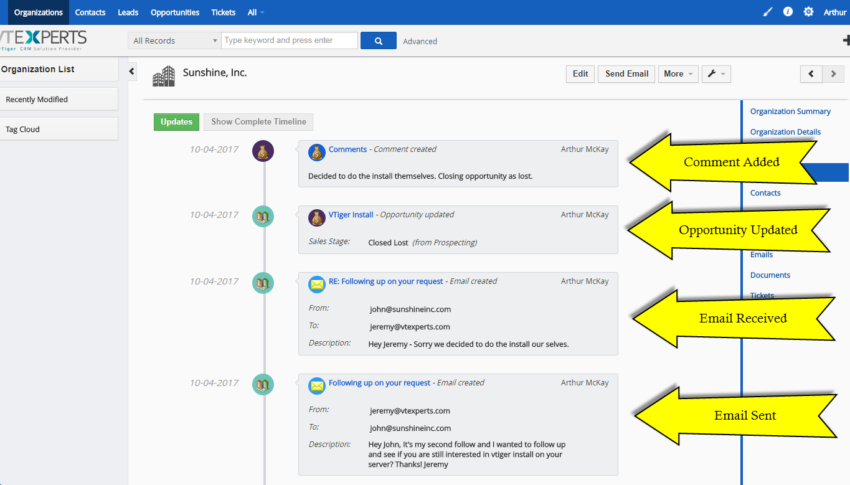The image size is (850, 485).
Task: Click Sunshine, Inc. organization title
Action: 215,73
